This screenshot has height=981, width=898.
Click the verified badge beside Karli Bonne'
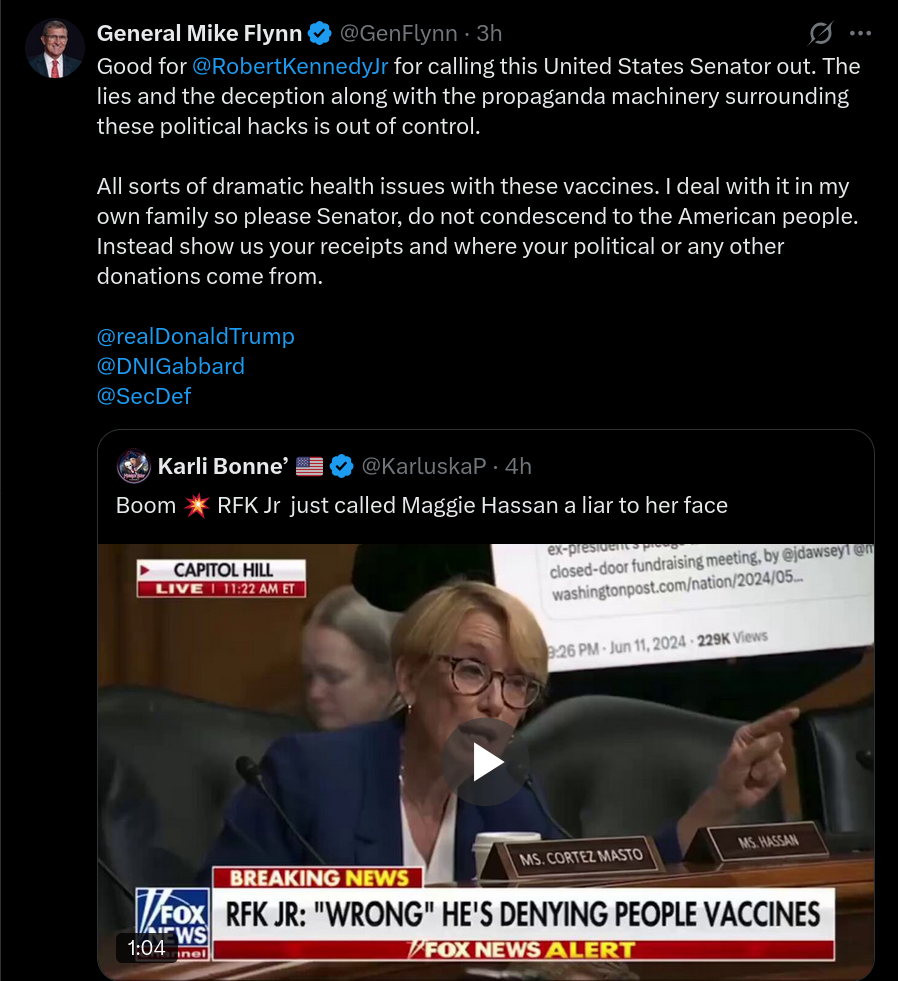(341, 466)
